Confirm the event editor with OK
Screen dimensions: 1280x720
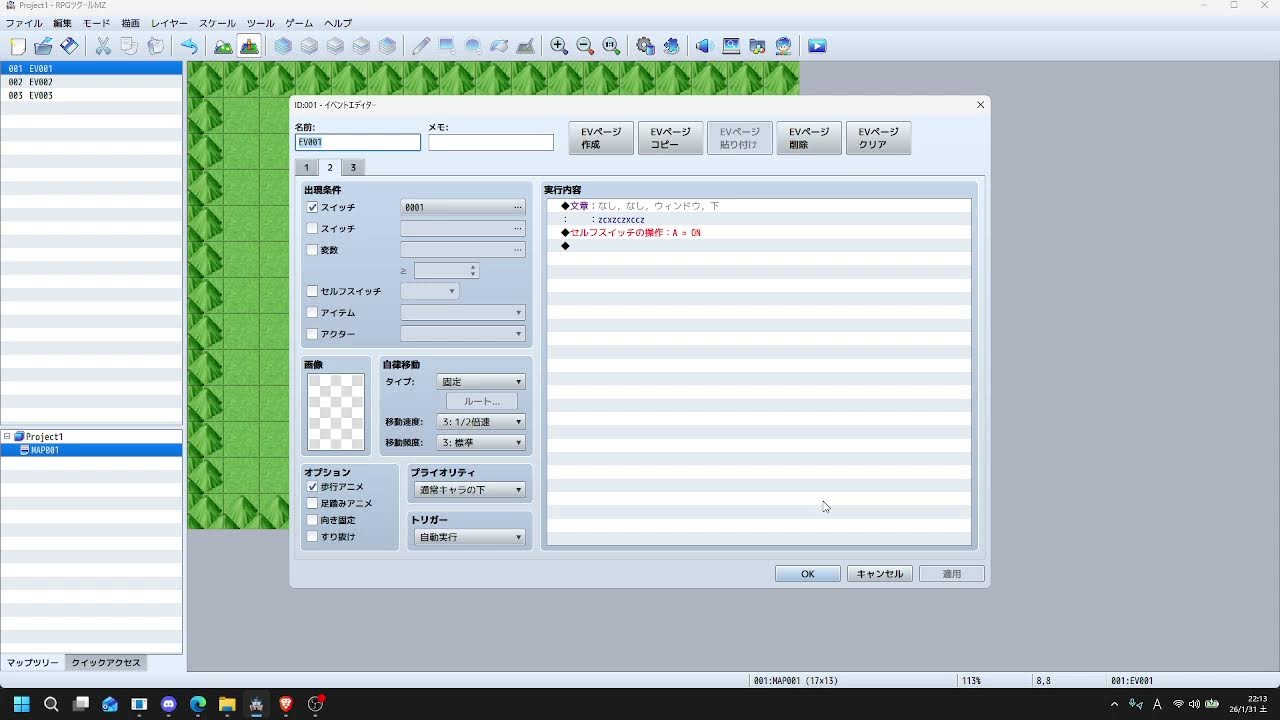(x=807, y=574)
